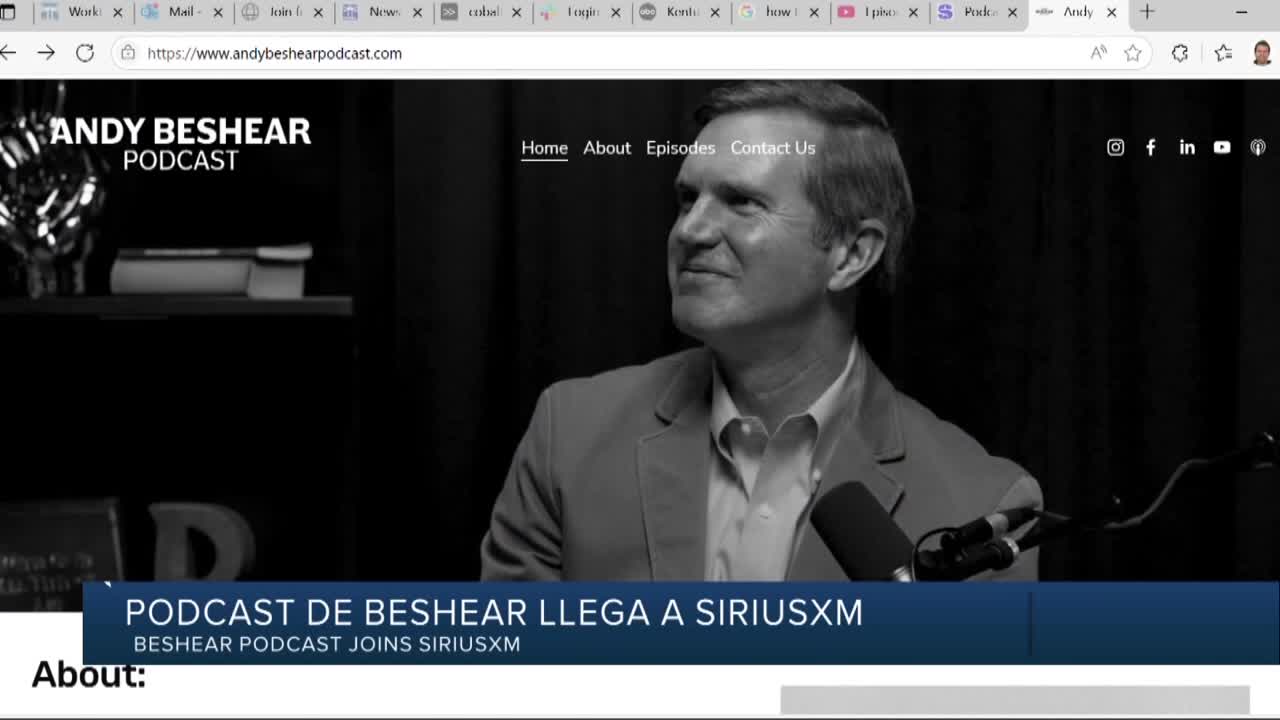Open the About page
Viewport: 1280px width, 720px height.
coord(607,148)
